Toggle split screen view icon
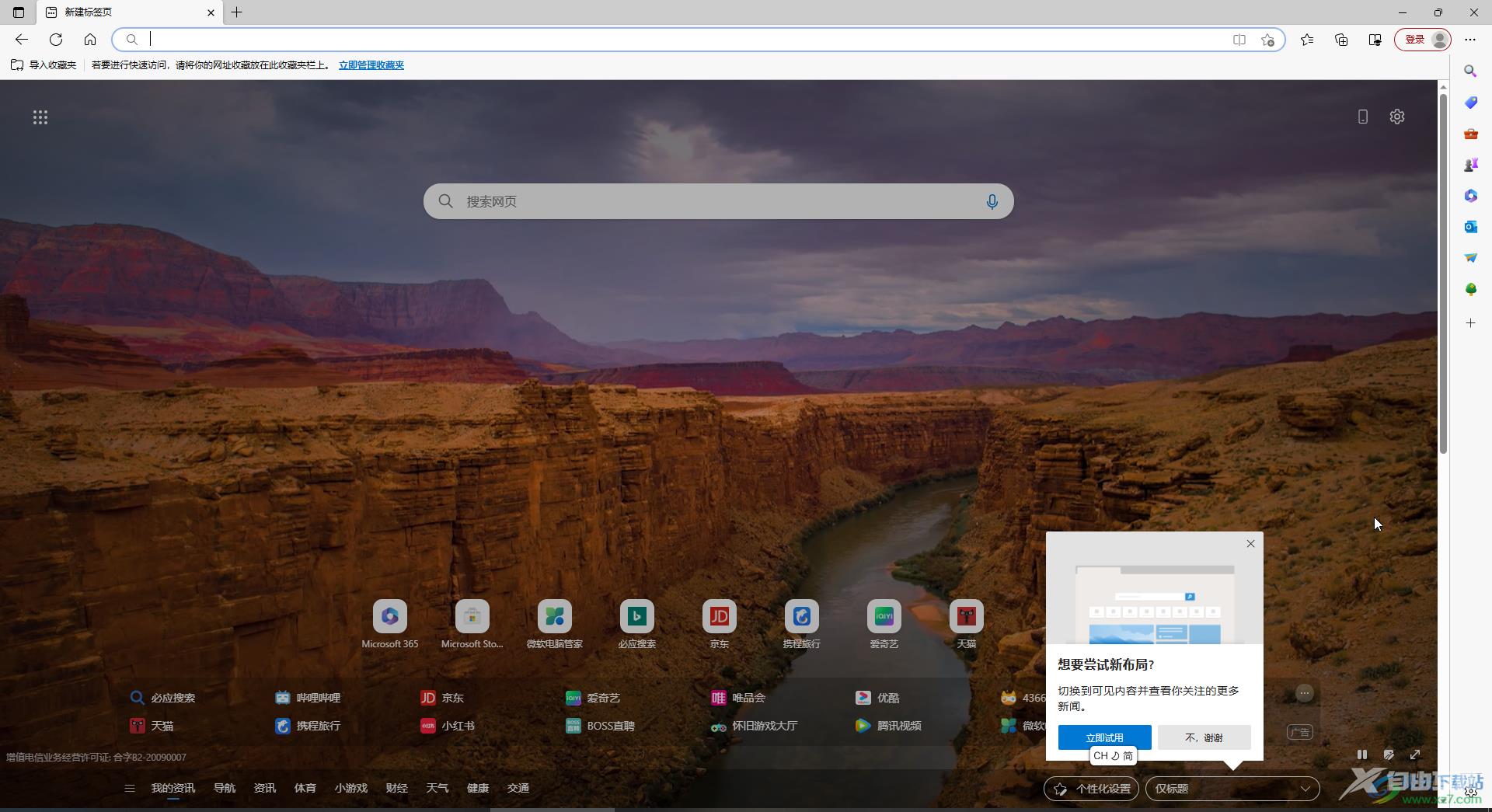 point(1239,40)
